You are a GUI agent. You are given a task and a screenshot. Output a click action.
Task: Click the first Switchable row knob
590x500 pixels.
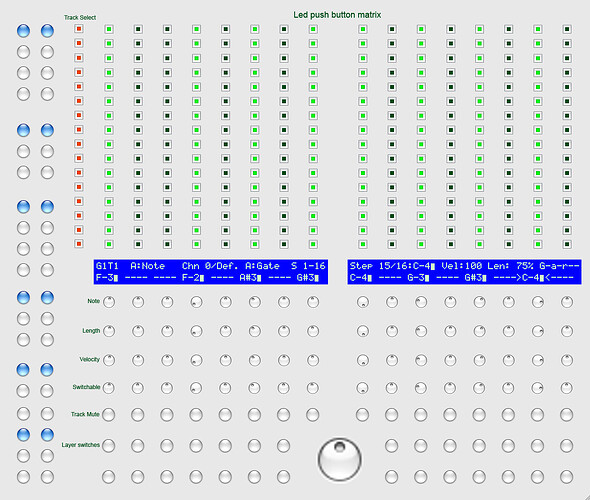(109, 388)
